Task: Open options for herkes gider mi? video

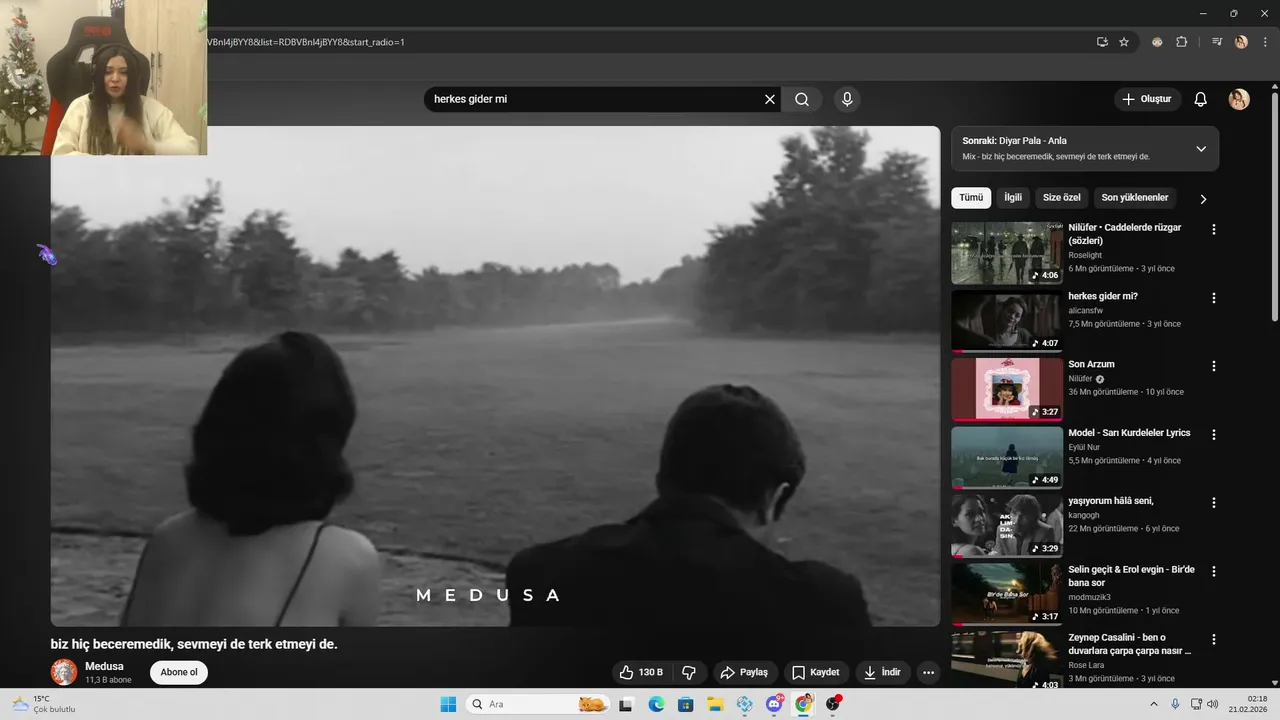Action: (x=1214, y=298)
